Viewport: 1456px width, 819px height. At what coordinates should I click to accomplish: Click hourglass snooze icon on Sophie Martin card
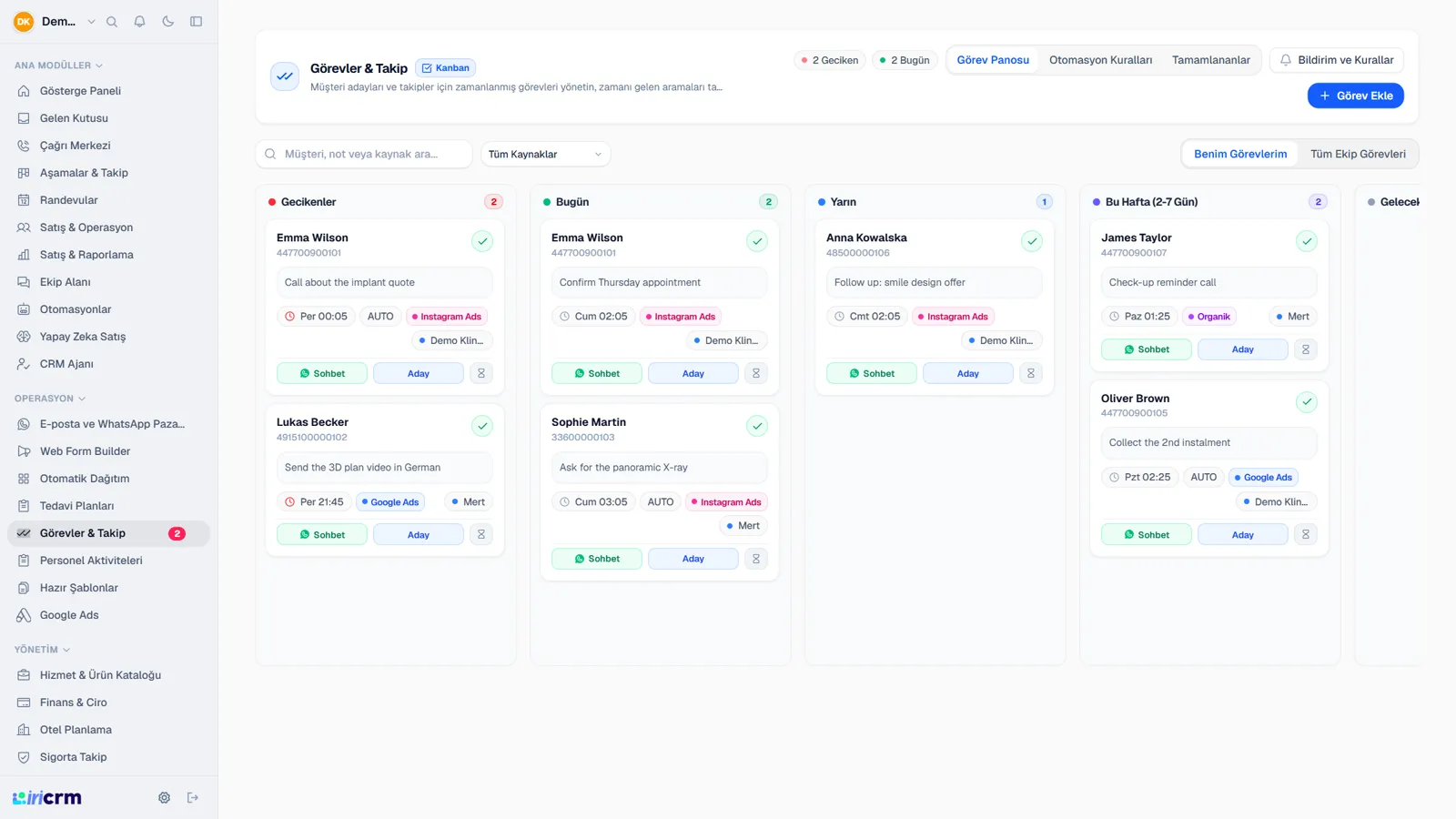[x=756, y=559]
